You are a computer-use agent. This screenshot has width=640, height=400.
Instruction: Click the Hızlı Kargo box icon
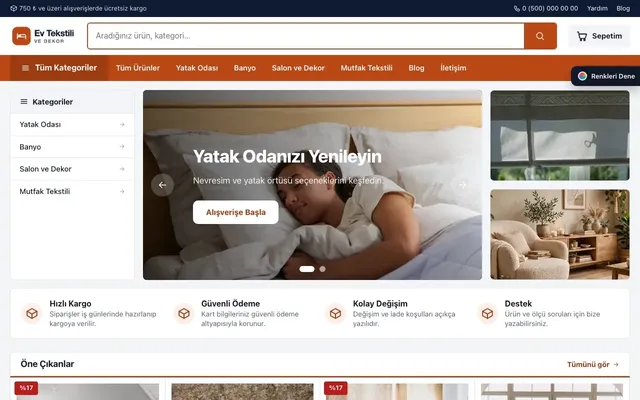(32, 313)
